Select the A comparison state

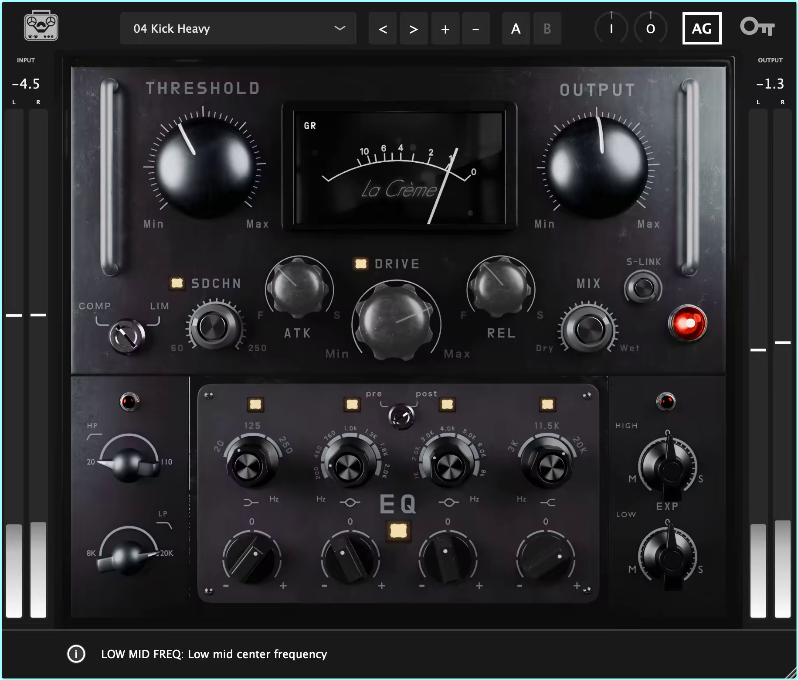[x=516, y=29]
